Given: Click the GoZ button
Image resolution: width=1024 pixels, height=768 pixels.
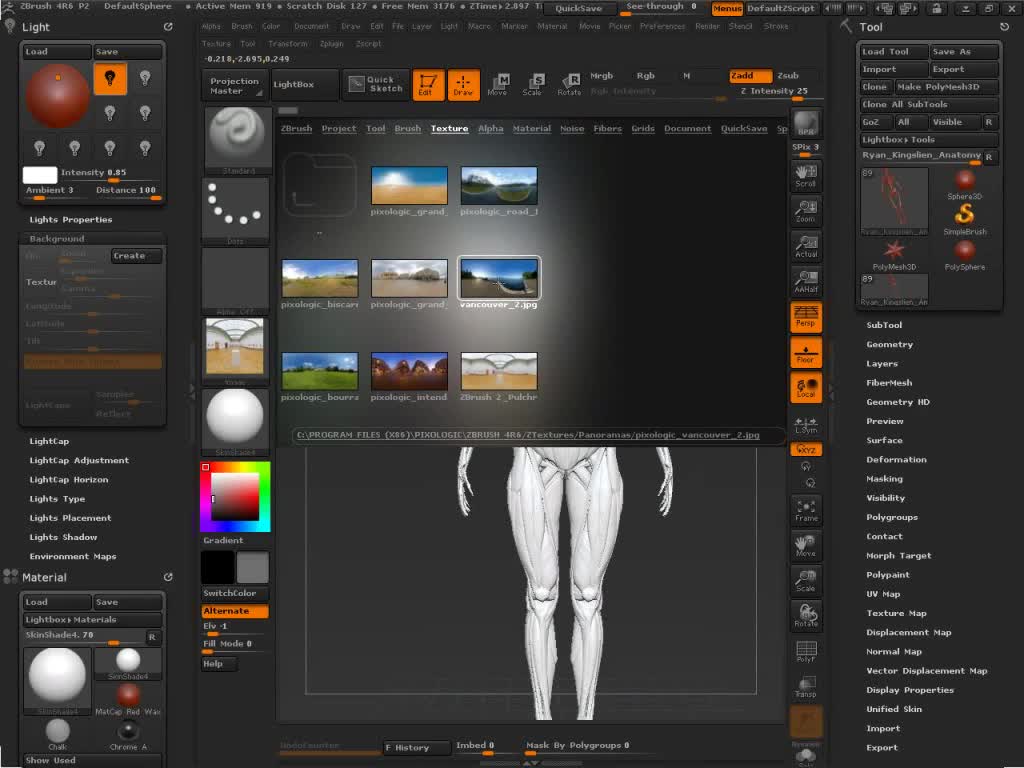Looking at the screenshot, I should [874, 122].
